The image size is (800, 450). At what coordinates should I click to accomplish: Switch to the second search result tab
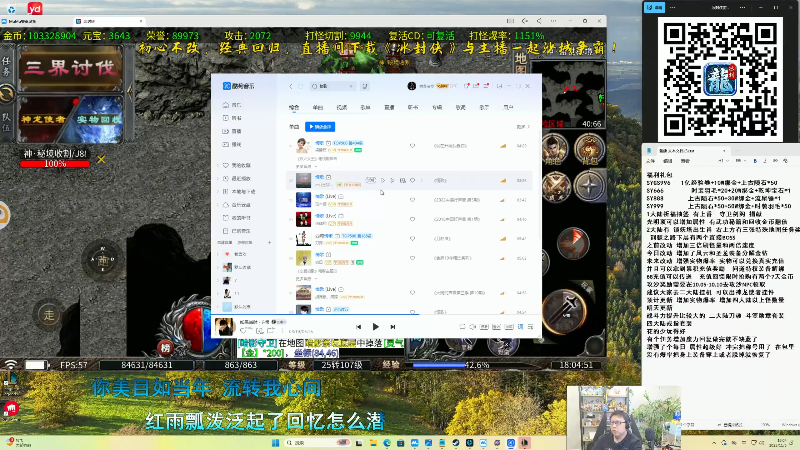click(318, 108)
